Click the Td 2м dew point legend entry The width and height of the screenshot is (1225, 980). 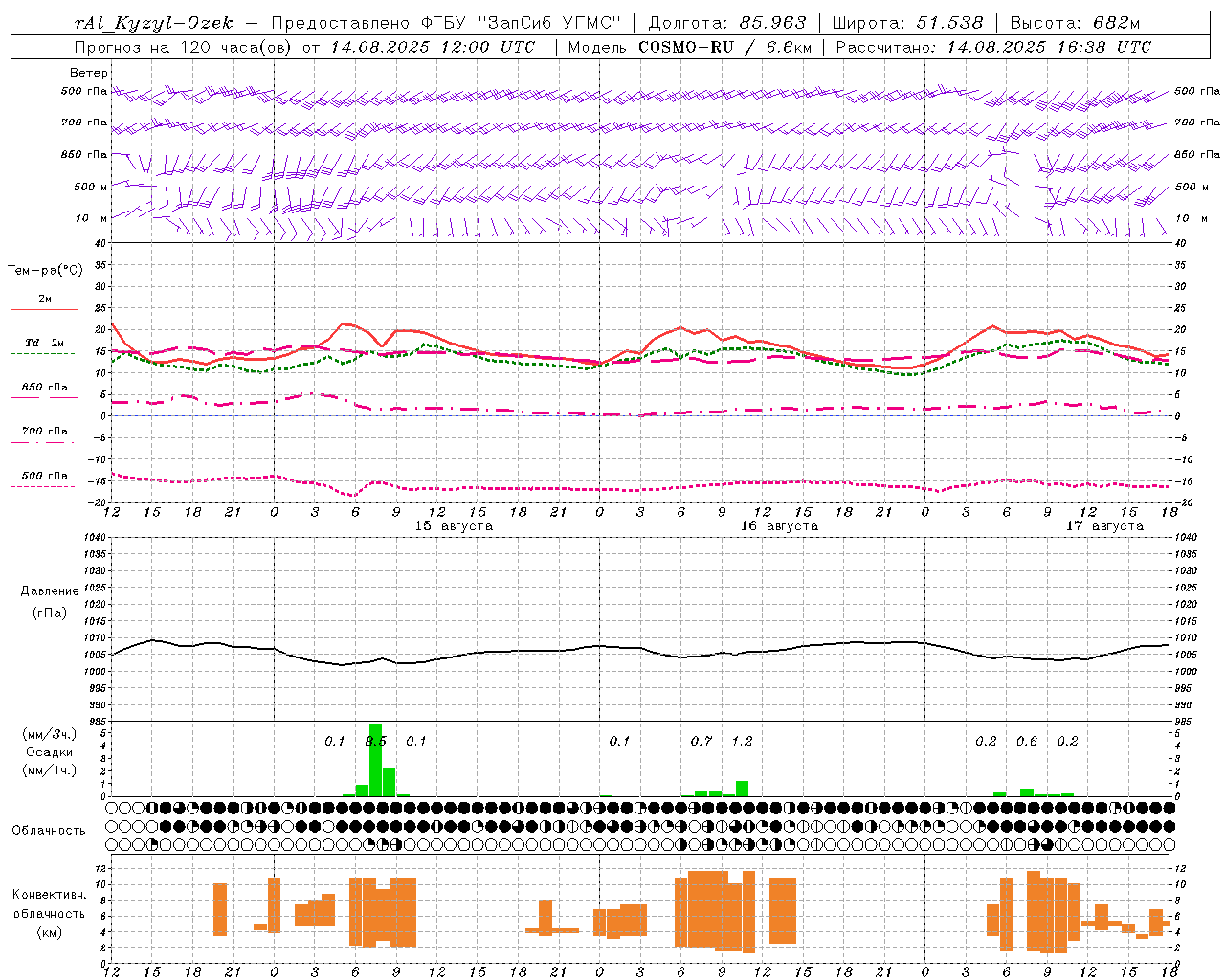(45, 343)
